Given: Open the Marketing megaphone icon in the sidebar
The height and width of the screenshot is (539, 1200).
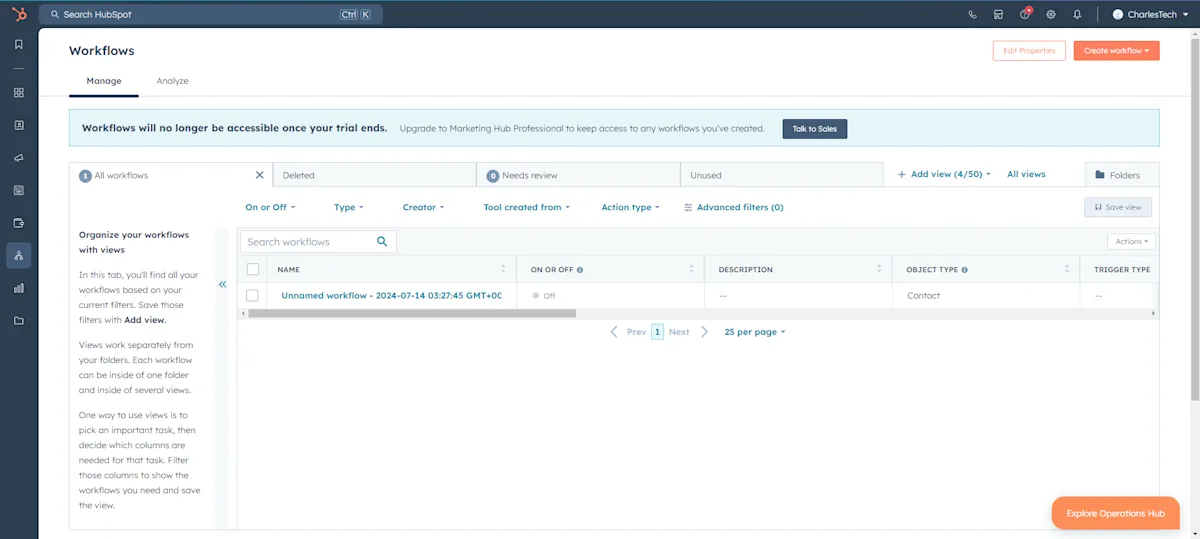Looking at the screenshot, I should (18, 158).
